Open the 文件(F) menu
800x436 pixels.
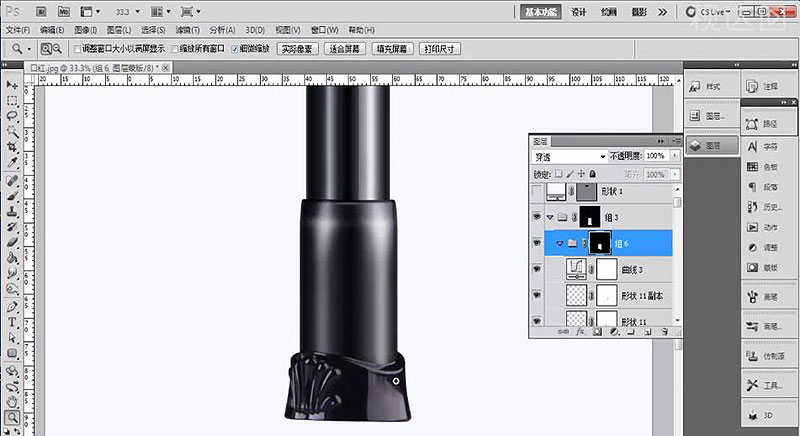[x=18, y=30]
